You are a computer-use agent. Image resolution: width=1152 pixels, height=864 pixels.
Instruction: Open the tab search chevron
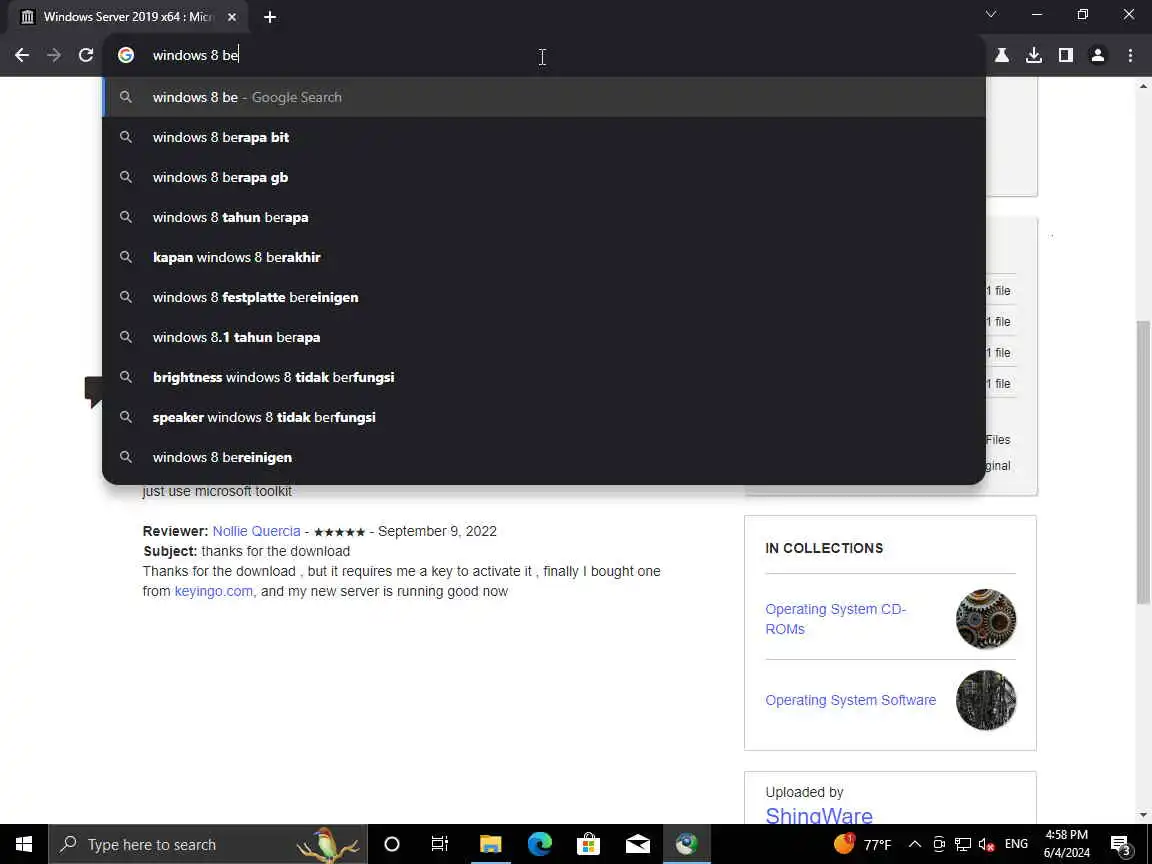click(x=991, y=14)
